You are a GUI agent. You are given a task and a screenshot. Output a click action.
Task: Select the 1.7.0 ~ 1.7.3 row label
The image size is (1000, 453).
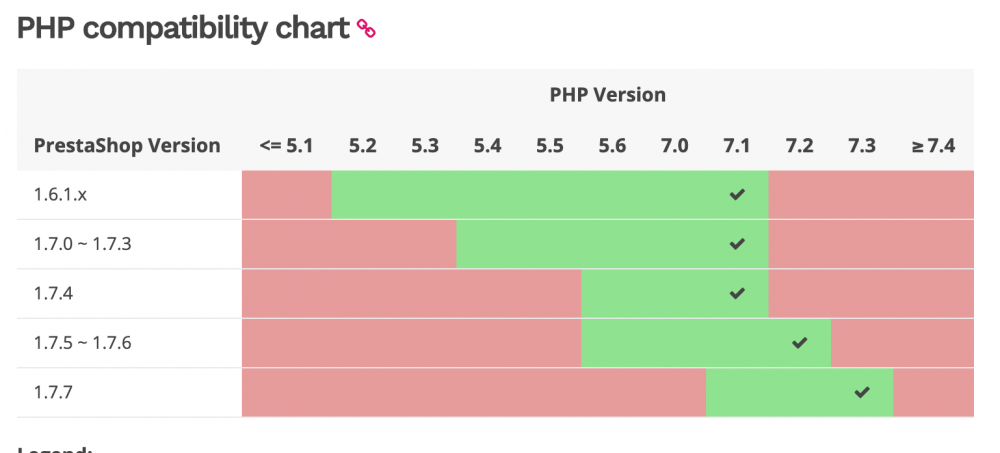coord(82,244)
